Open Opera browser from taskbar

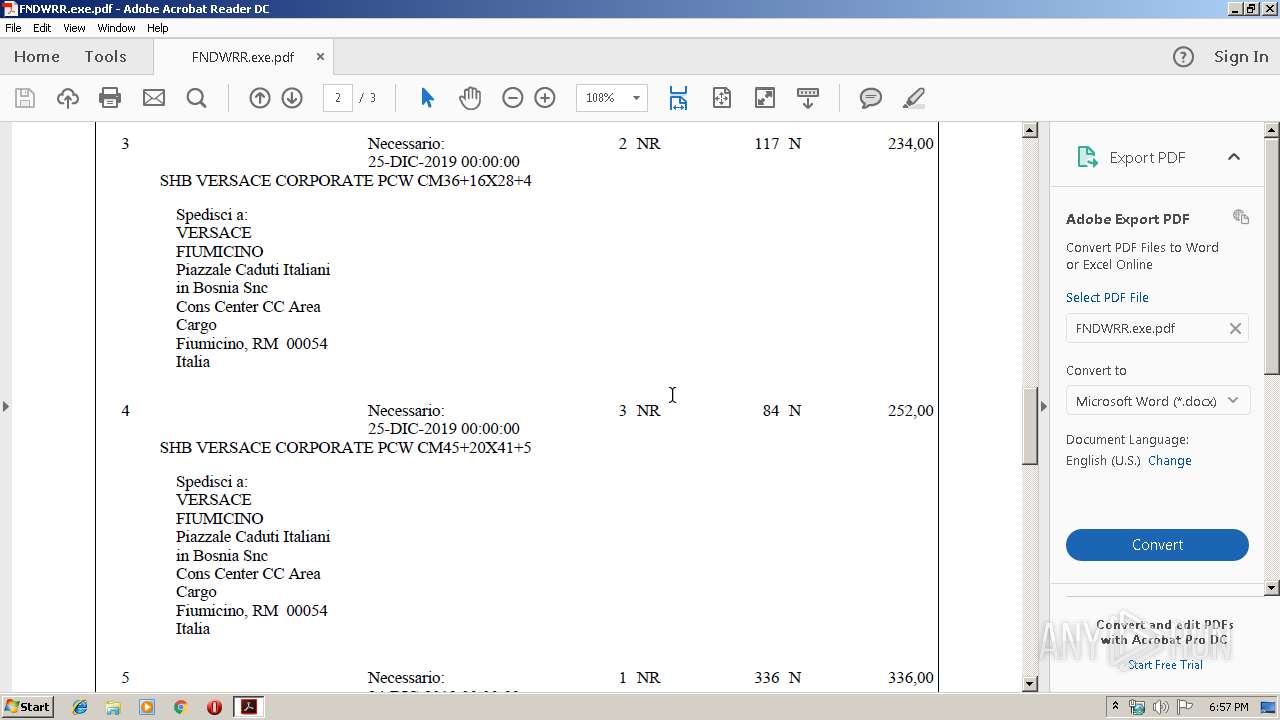click(x=214, y=707)
